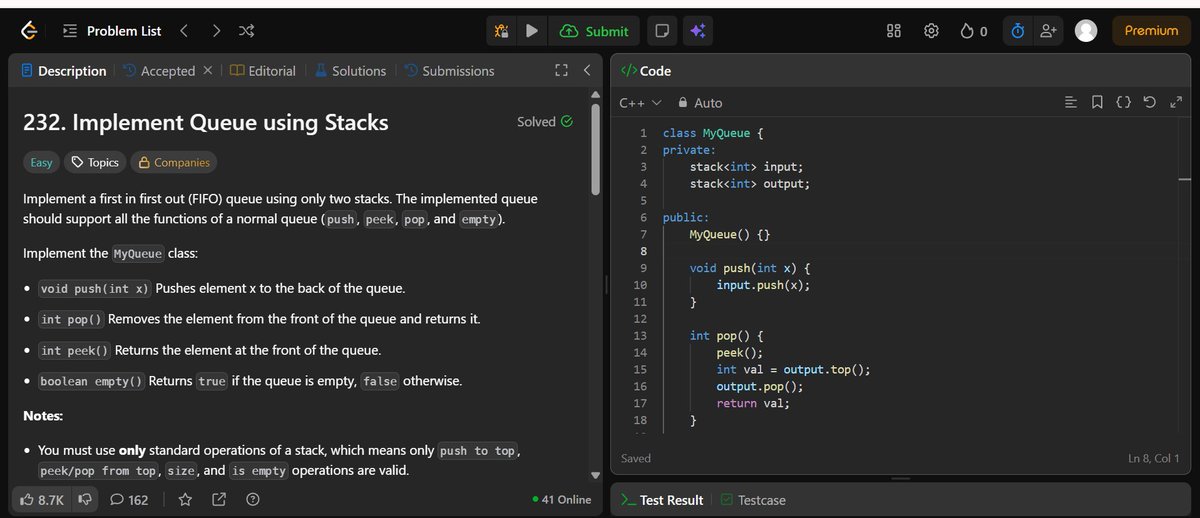
Task: Click the scroll-down arrow of description
Action: point(597,474)
